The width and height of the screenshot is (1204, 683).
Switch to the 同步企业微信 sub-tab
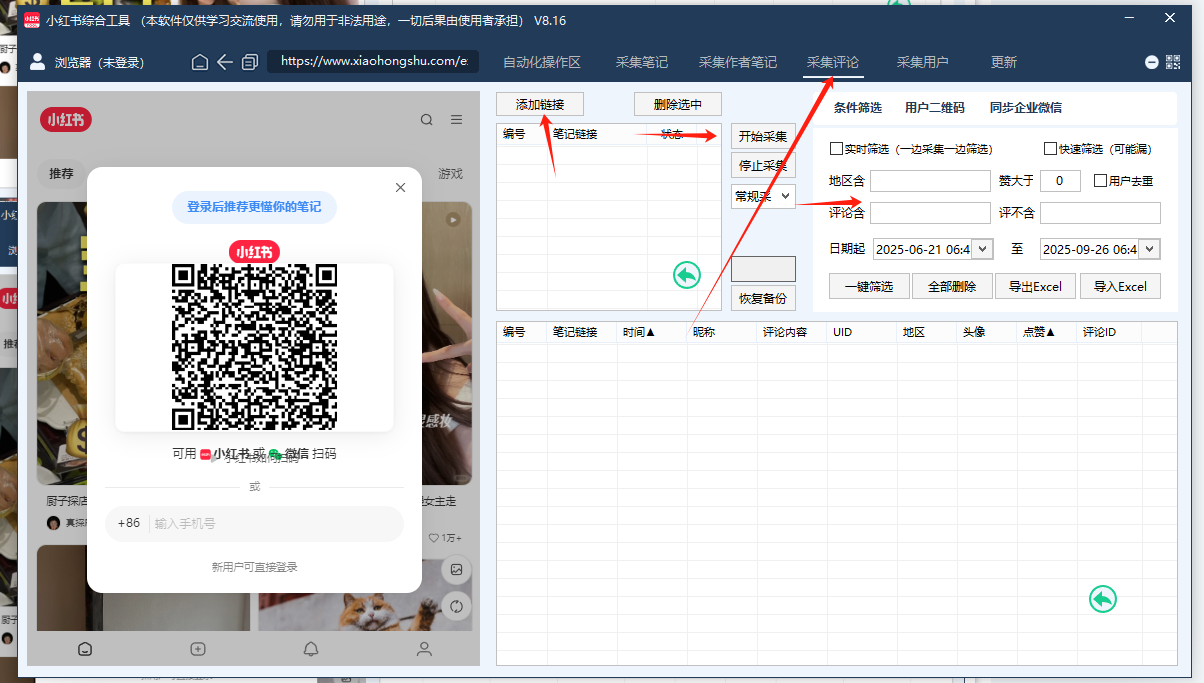(1026, 108)
